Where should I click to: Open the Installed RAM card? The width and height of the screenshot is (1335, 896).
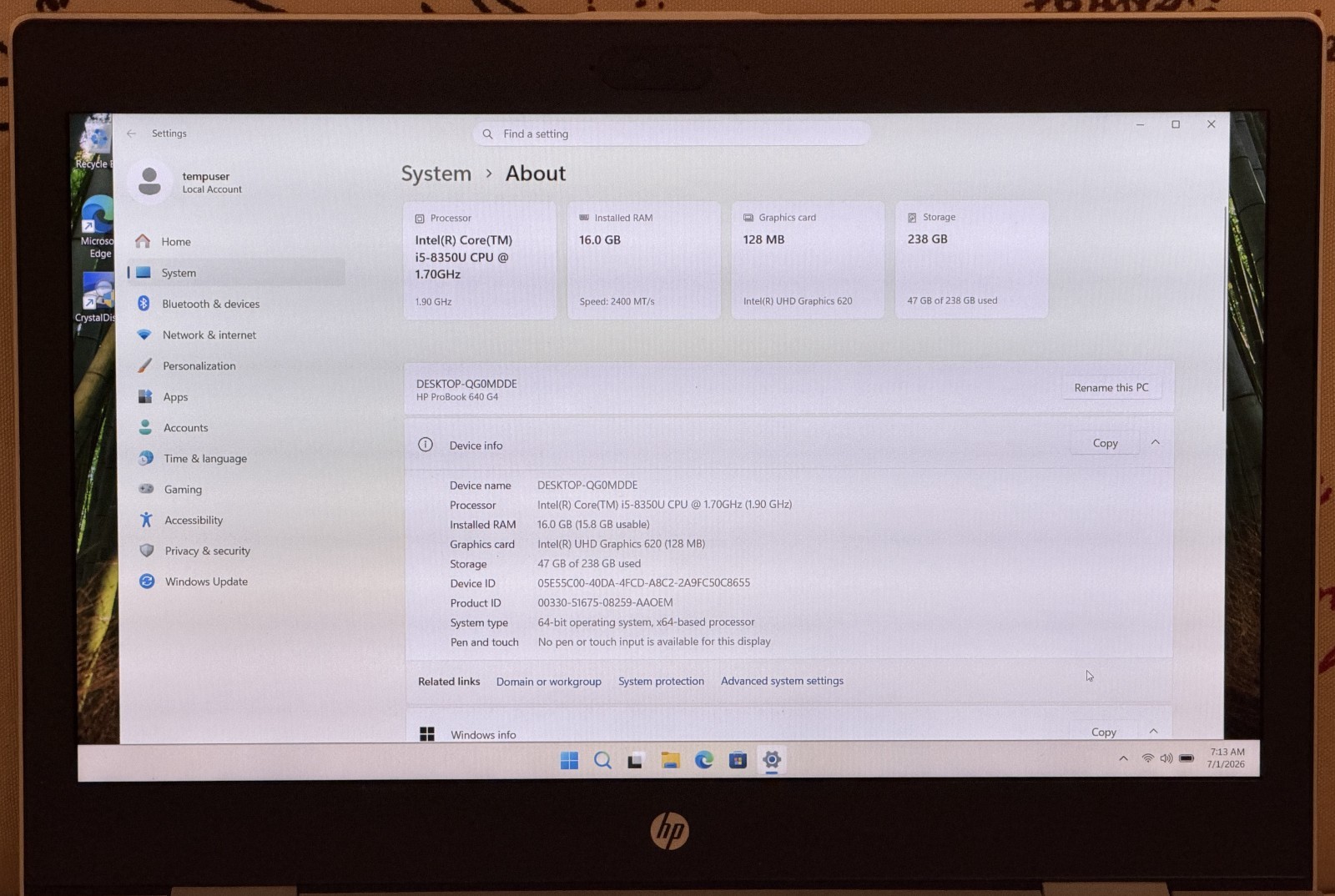point(643,259)
